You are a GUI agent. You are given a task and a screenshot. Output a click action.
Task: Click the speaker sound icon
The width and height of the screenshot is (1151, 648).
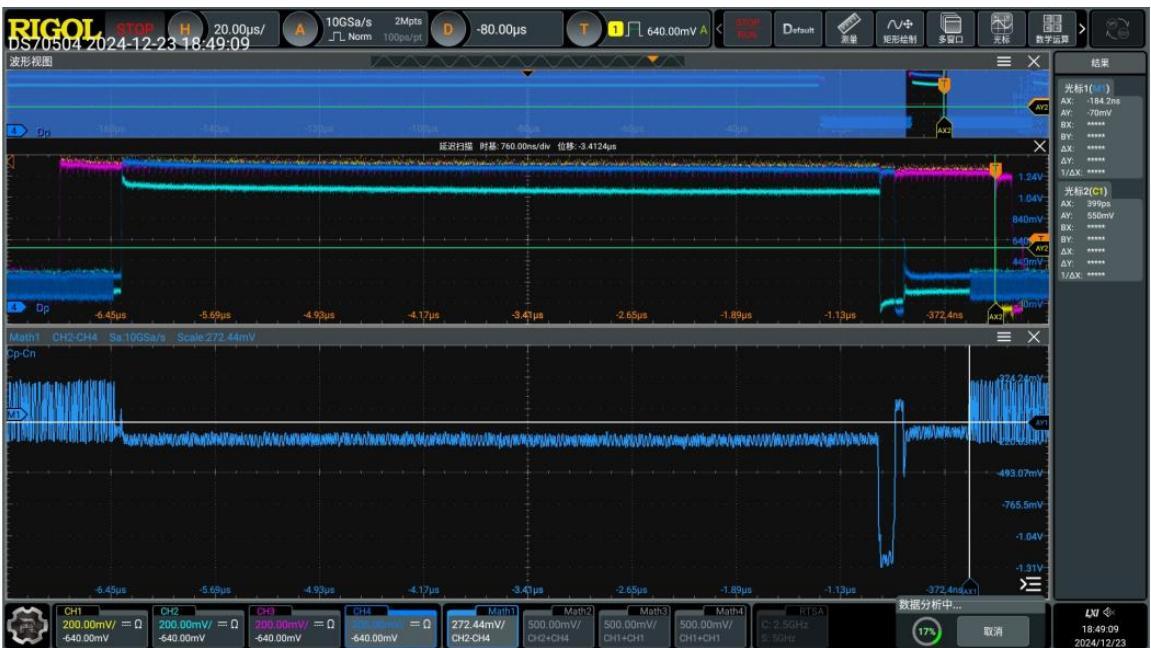tap(1109, 612)
